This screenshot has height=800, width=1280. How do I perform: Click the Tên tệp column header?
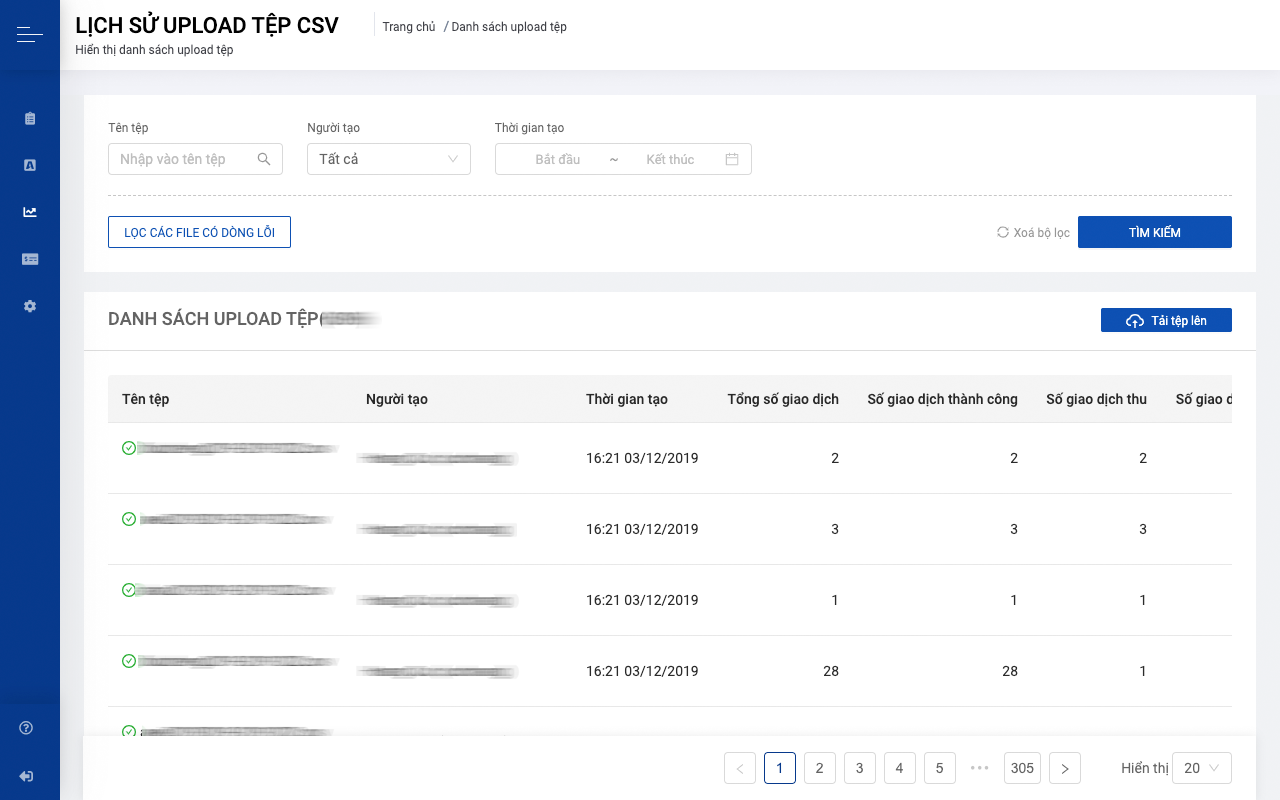click(146, 399)
